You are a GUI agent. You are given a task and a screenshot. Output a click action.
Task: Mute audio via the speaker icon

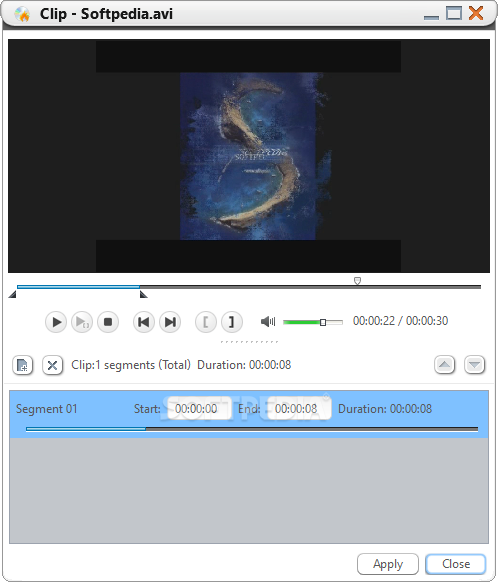tap(268, 321)
